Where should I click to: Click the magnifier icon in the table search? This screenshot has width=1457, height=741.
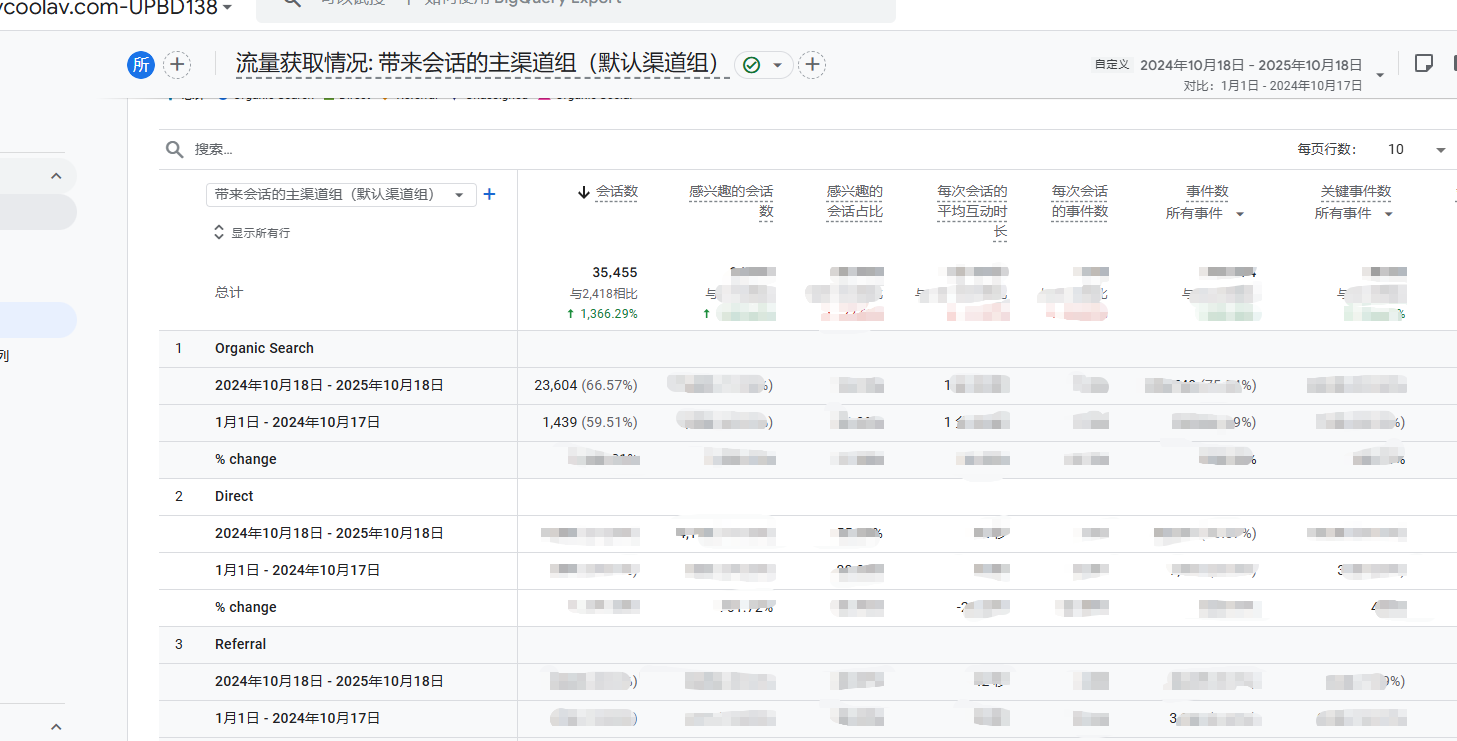pyautogui.click(x=175, y=149)
